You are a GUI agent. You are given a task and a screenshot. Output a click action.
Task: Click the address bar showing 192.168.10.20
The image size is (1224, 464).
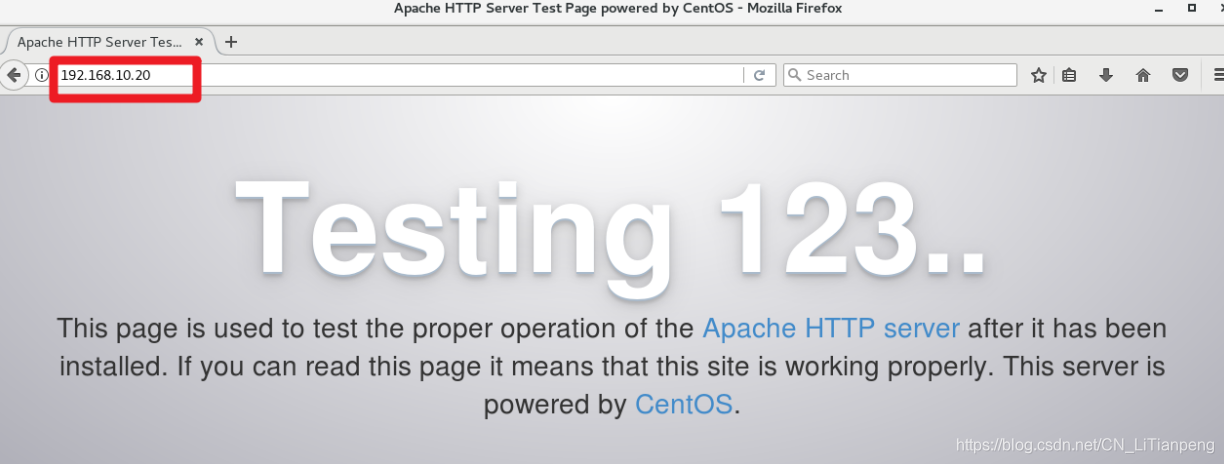pos(400,75)
